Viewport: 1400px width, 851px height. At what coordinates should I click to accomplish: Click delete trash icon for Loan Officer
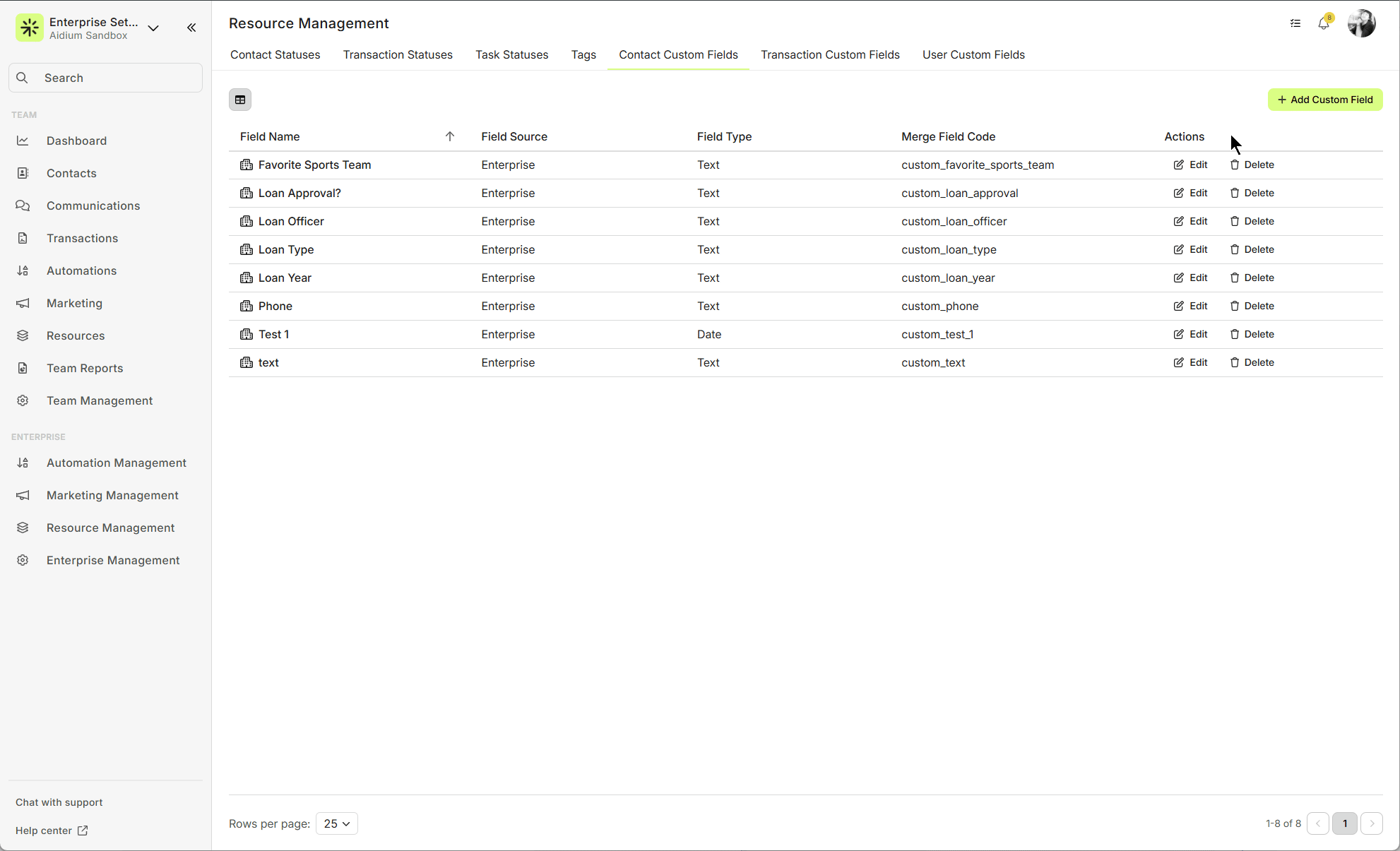coord(1235,221)
